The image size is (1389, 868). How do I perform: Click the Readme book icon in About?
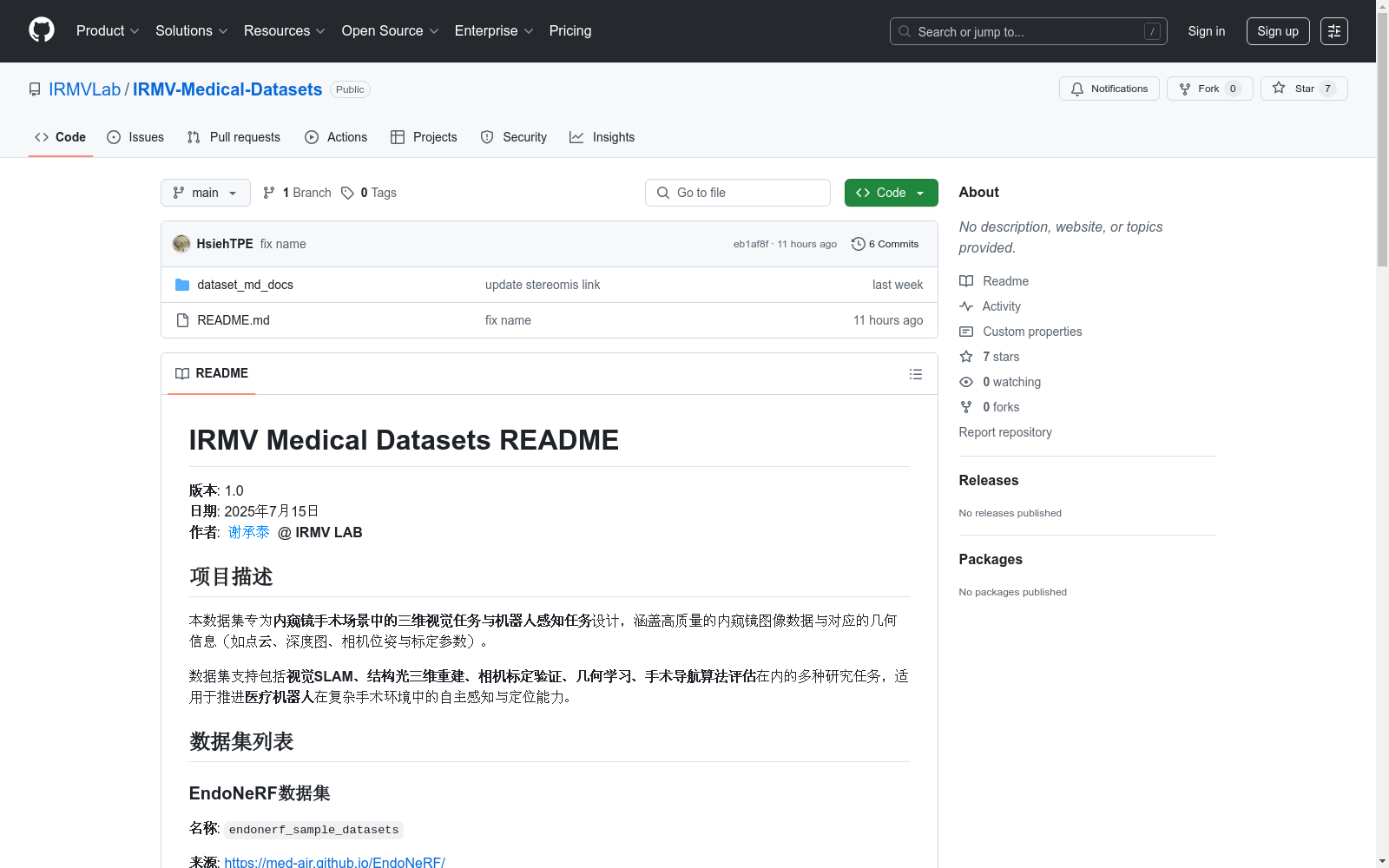pyautogui.click(x=966, y=281)
